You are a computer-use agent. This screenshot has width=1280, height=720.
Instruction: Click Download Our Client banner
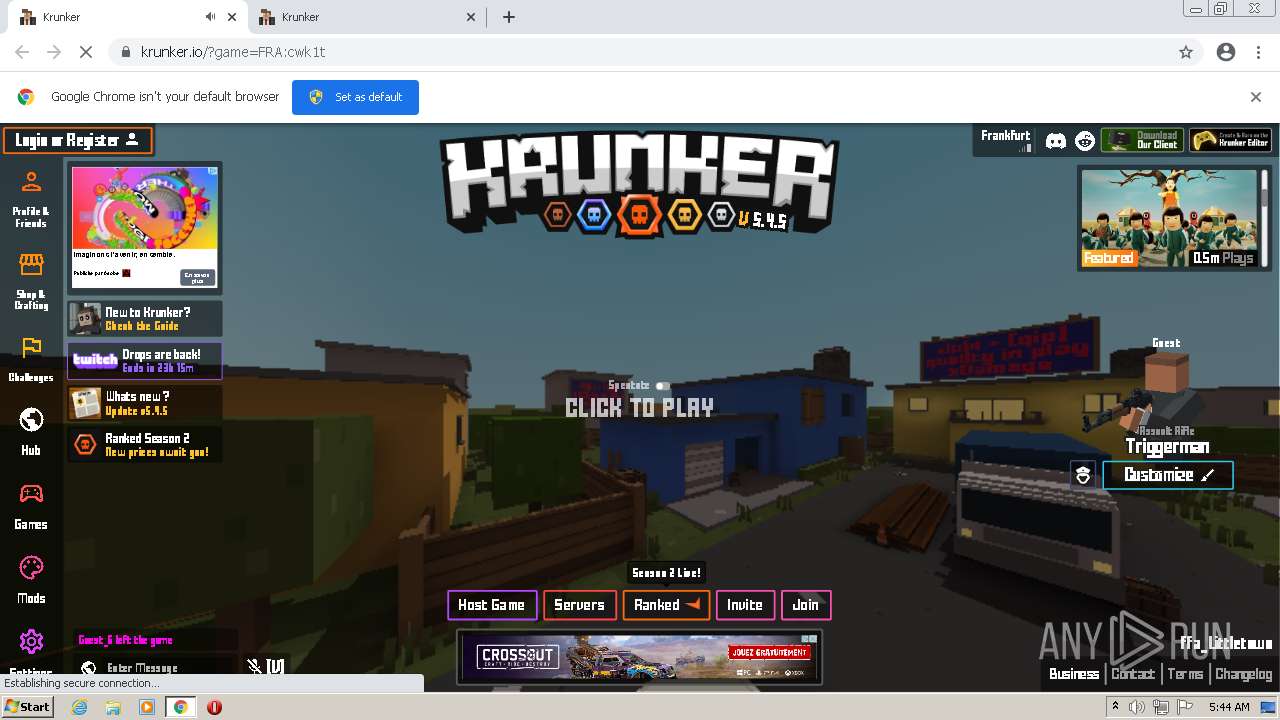[x=1142, y=140]
